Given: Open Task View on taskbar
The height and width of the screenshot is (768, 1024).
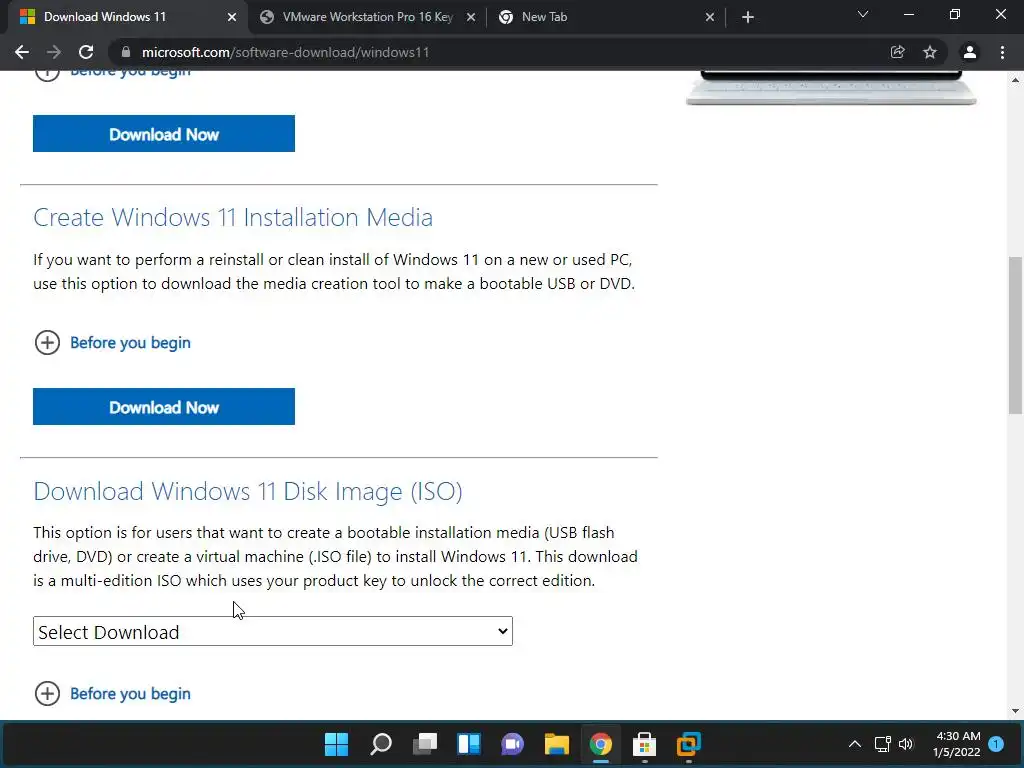Looking at the screenshot, I should click(425, 744).
